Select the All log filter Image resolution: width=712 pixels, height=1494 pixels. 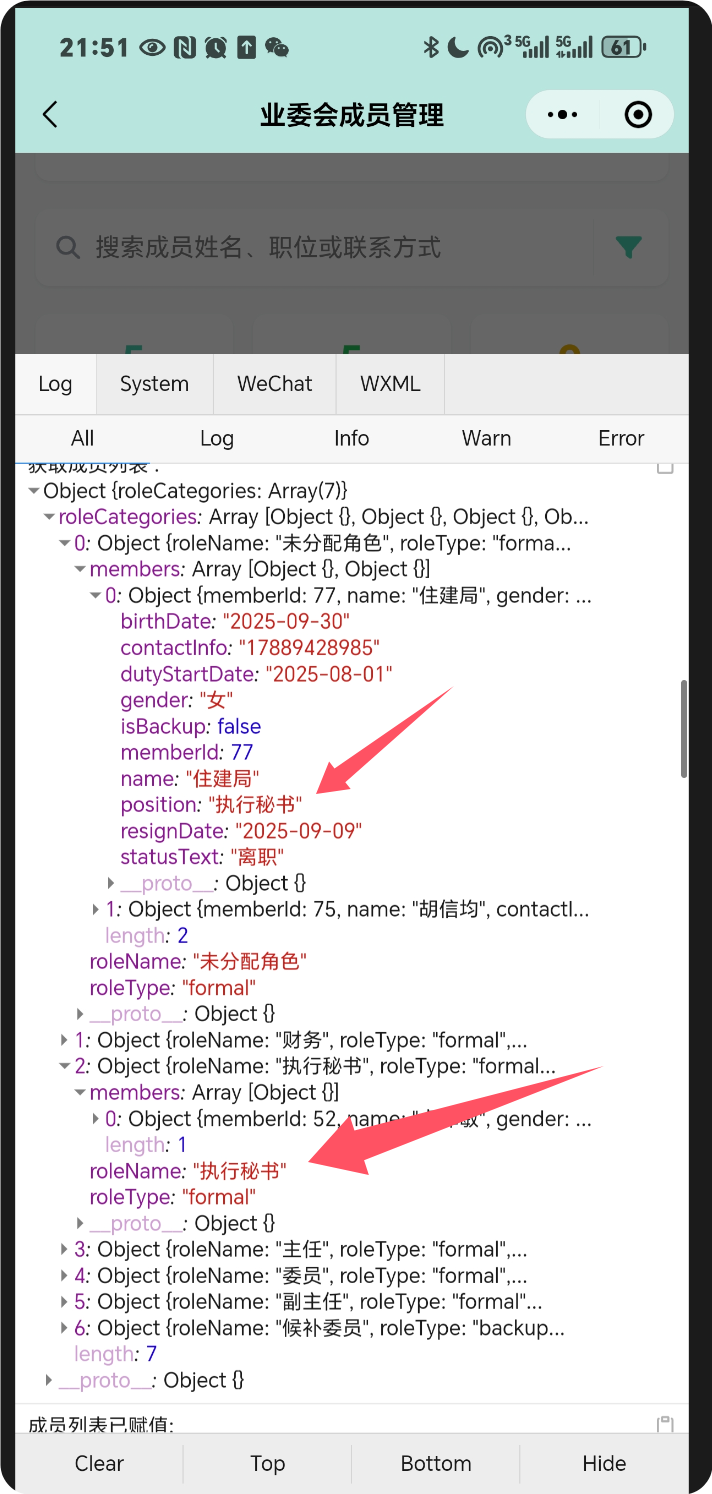[83, 438]
